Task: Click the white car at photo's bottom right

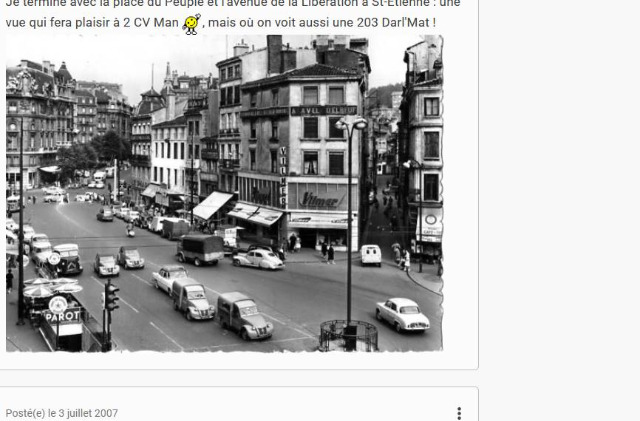Action: coord(402,313)
